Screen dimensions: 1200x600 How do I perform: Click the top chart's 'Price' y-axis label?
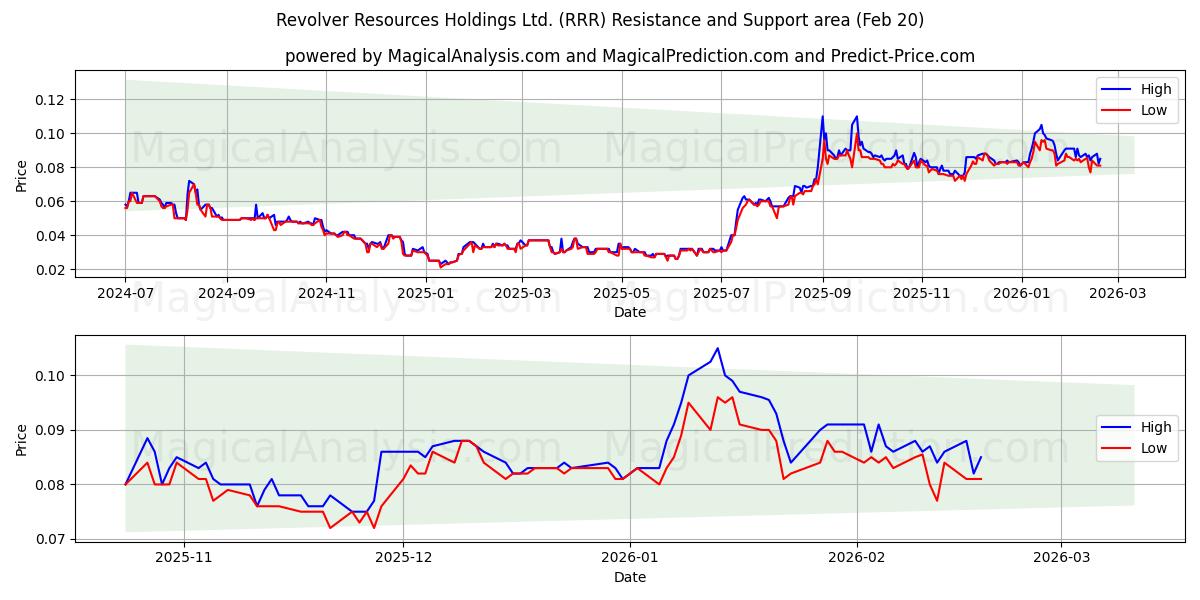tap(22, 174)
